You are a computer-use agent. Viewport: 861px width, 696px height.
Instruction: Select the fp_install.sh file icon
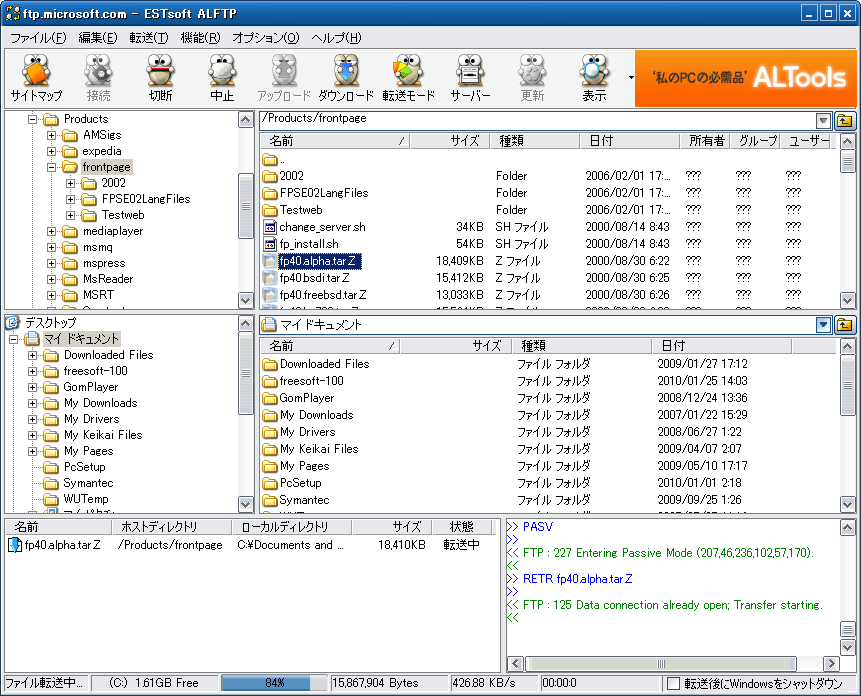[x=270, y=244]
